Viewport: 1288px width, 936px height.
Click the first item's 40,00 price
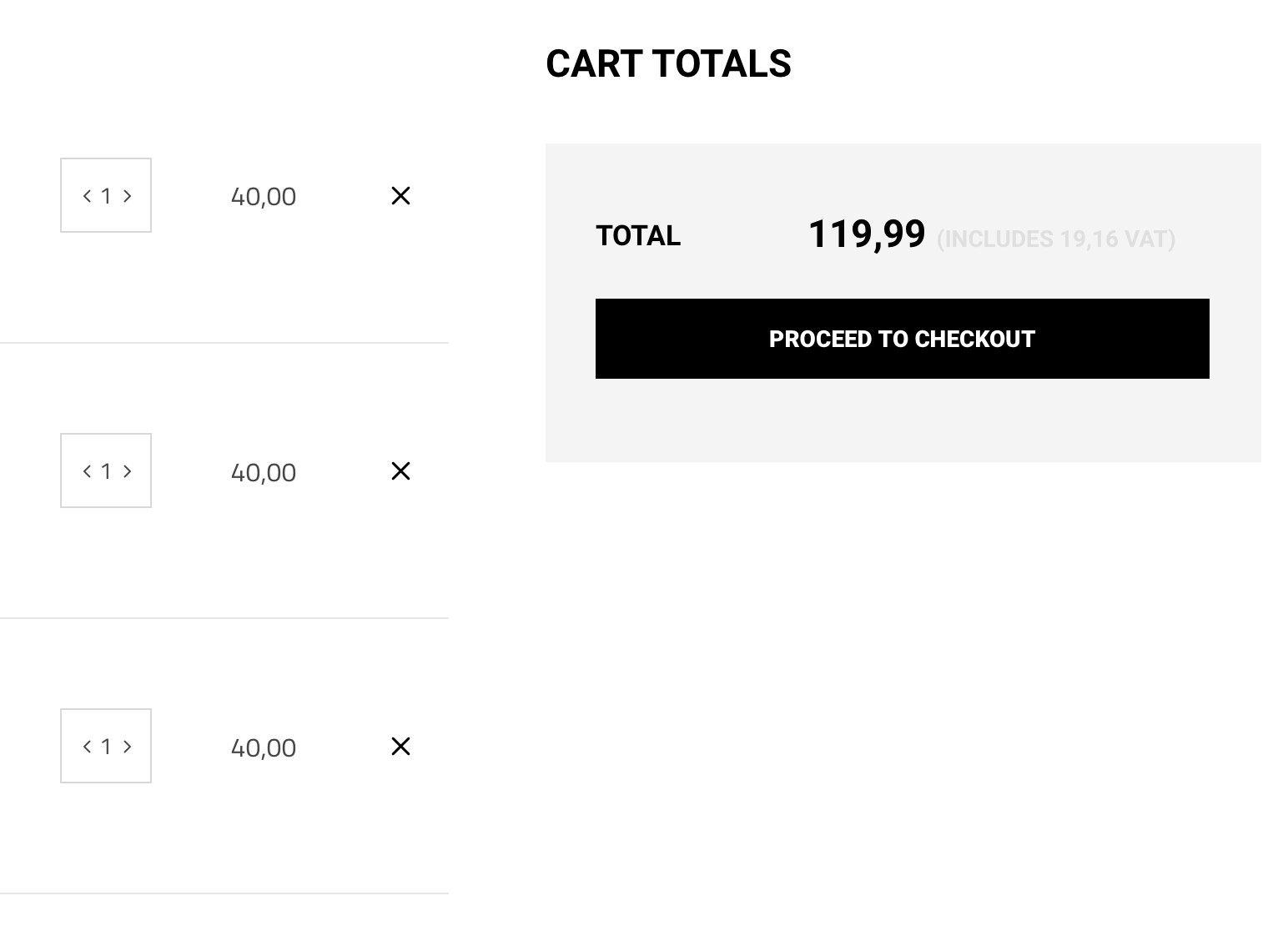pos(264,196)
